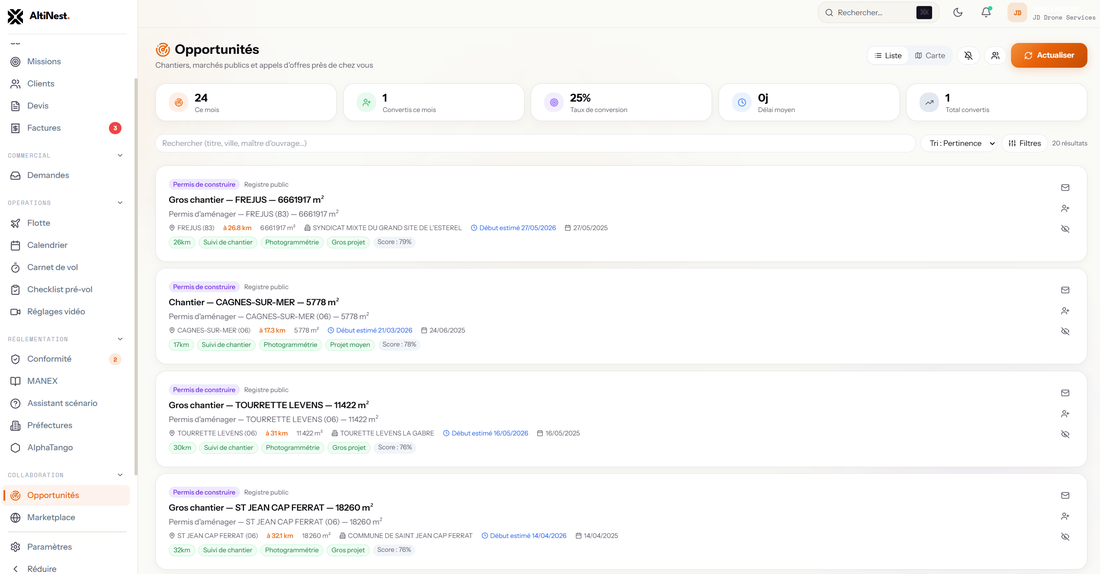
Task: Open 'Gros chantier — TOURRETTE LEVENS — 11422 m²' title
Action: click(x=269, y=405)
